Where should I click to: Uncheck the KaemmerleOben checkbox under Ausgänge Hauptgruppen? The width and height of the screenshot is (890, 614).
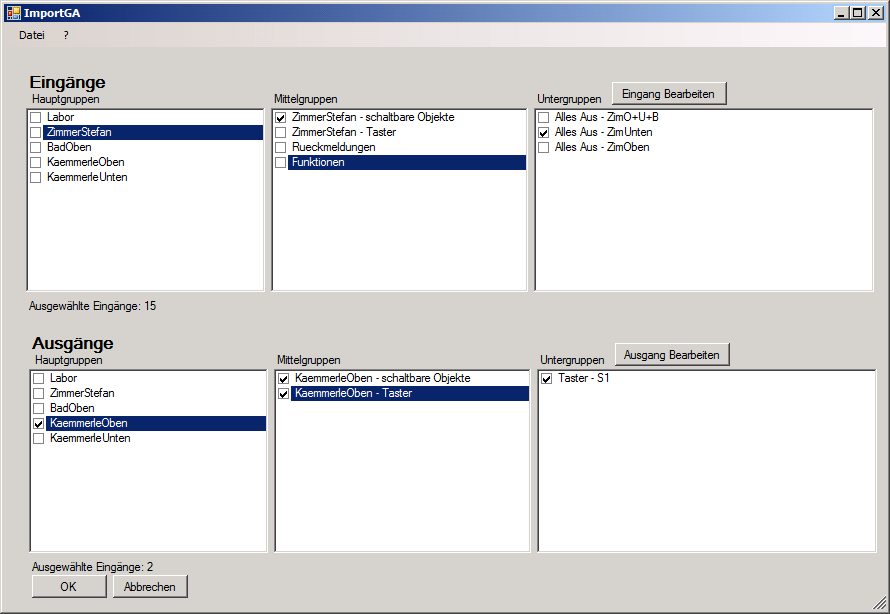[39, 424]
